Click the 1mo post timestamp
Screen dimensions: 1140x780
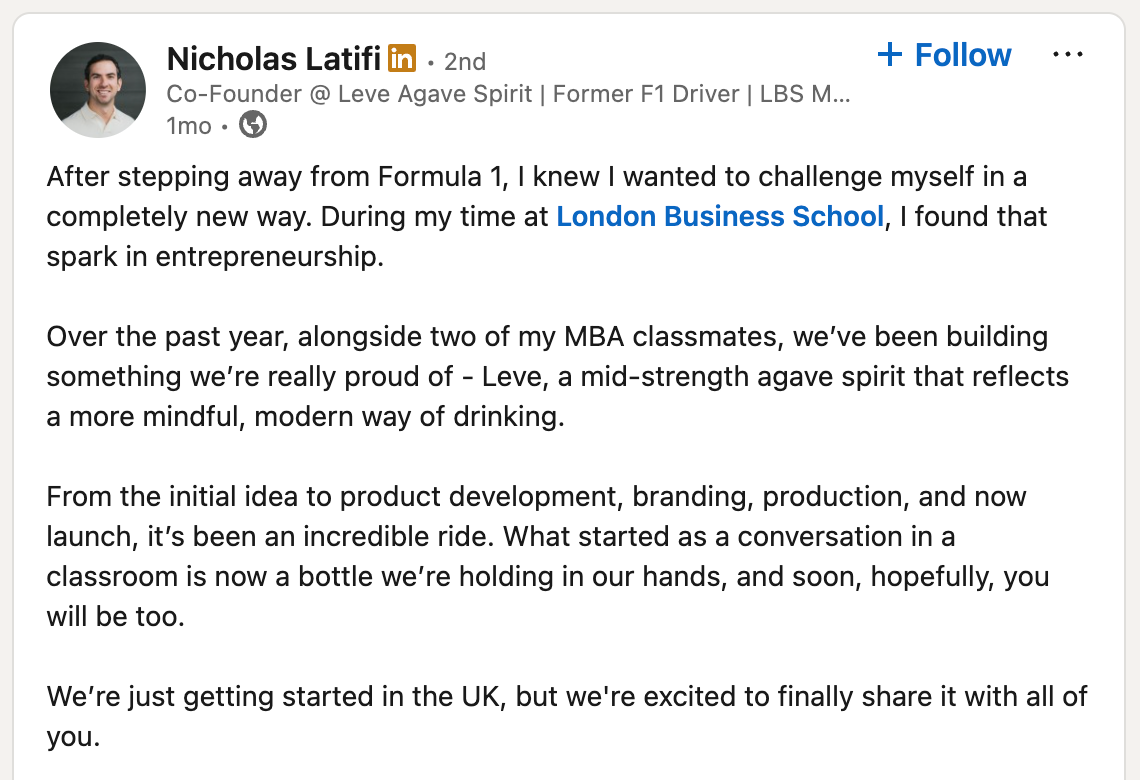pos(189,126)
